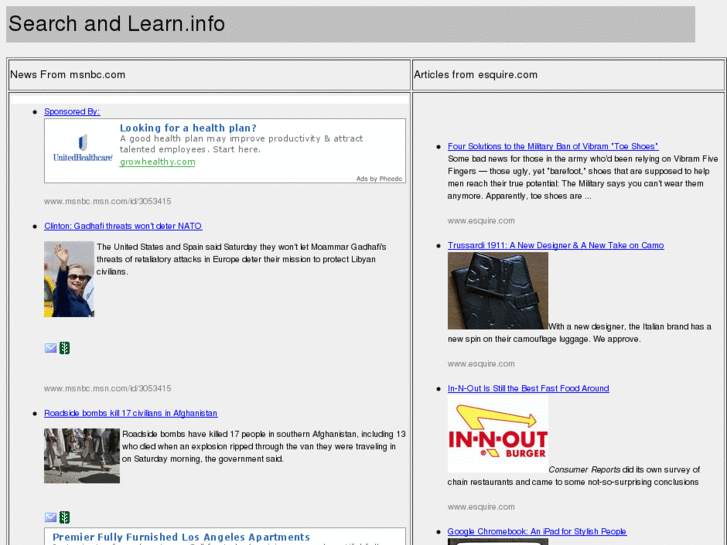Open 'Google Chromebook: An iPad for Stylish People' link
Screen dimensions: 727x545
(x=536, y=531)
